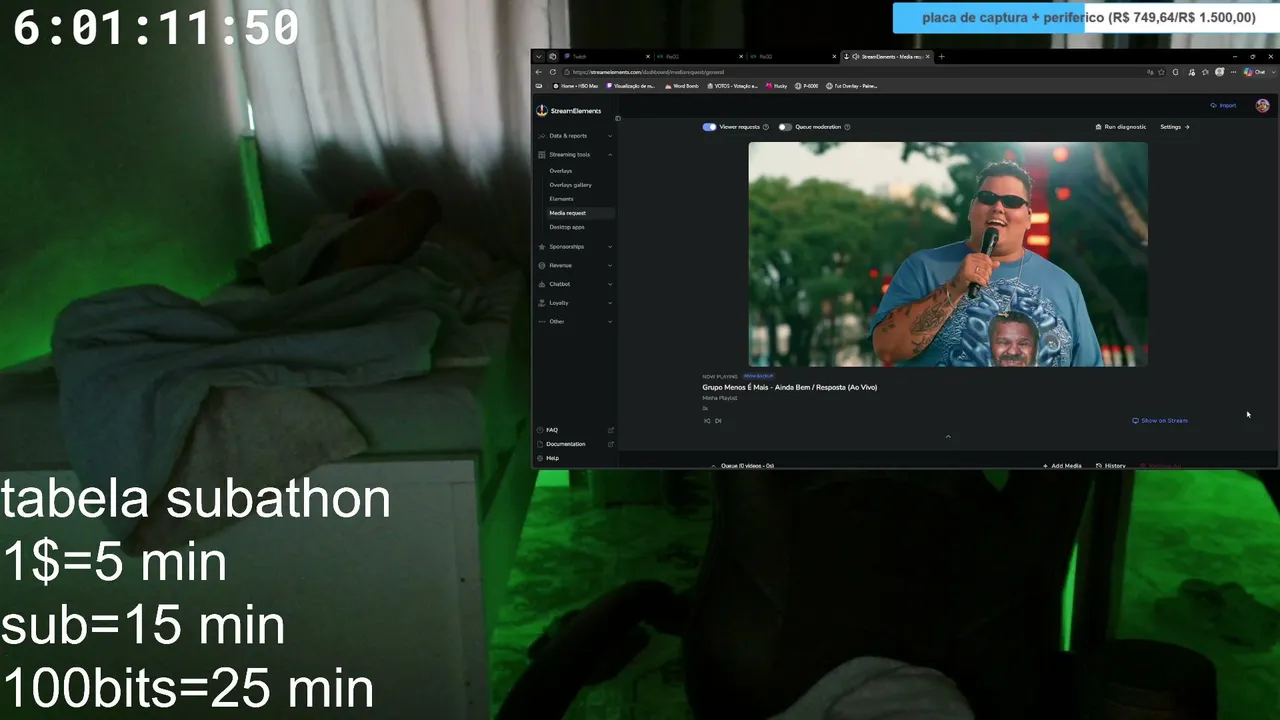Collapse the player with the chevron up
The width and height of the screenshot is (1280, 720).
(948, 436)
